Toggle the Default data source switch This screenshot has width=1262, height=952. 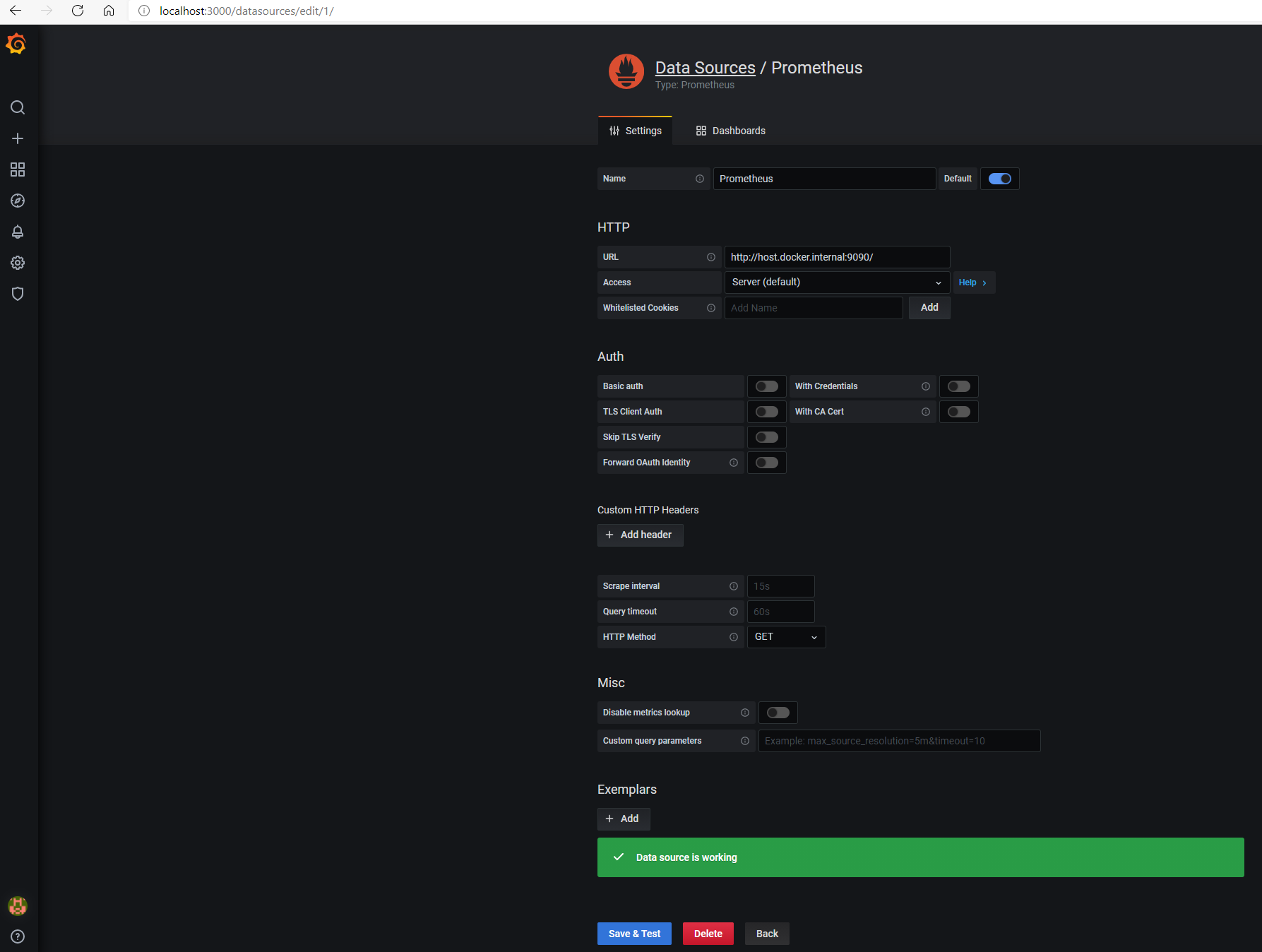[1000, 179]
